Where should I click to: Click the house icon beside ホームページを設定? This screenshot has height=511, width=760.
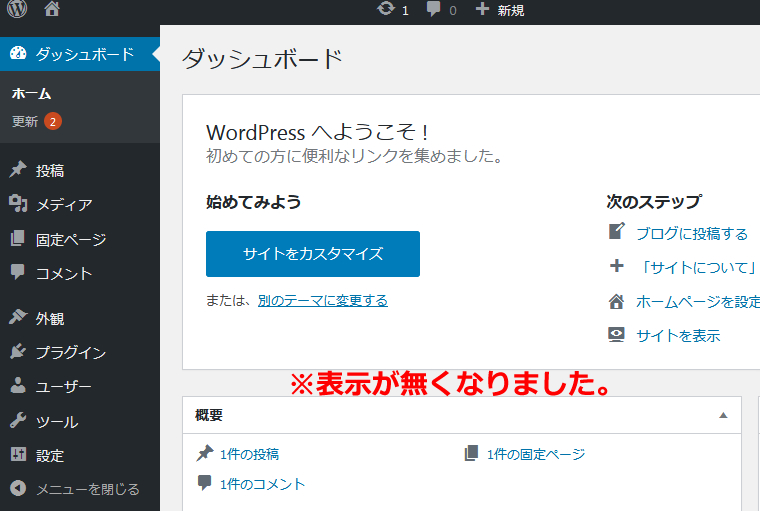click(617, 301)
